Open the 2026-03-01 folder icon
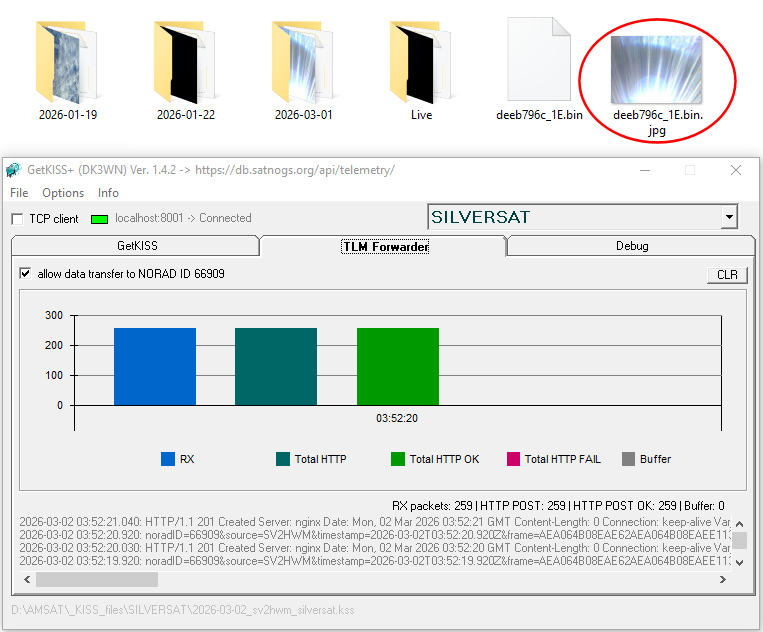Image resolution: width=763 pixels, height=632 pixels. click(304, 62)
